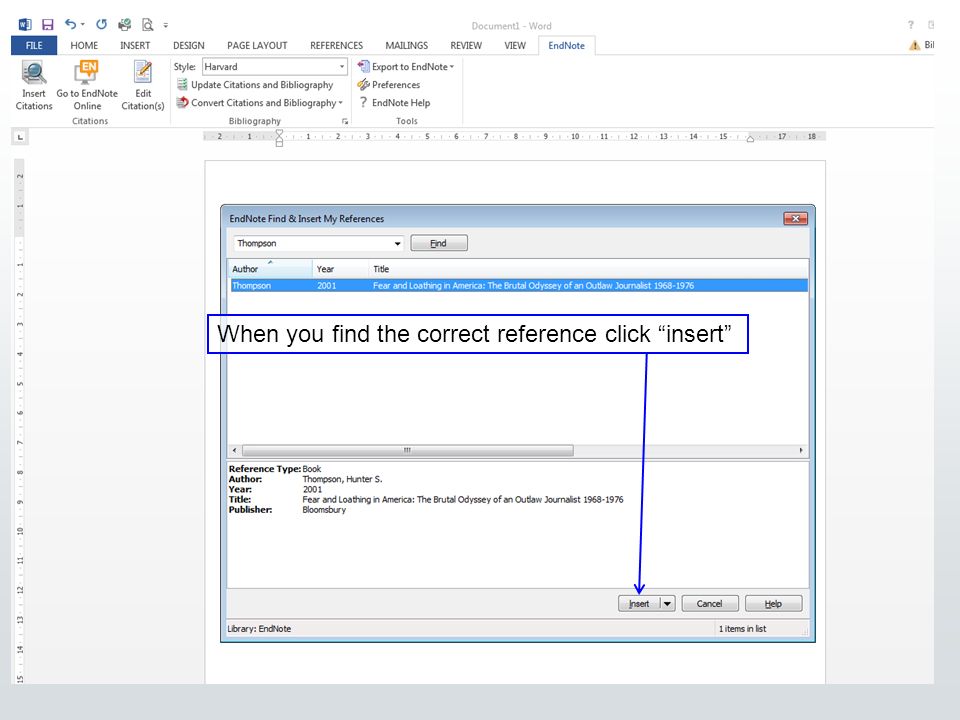The image size is (960, 720).
Task: Switch to the INSERT tab
Action: point(135,45)
